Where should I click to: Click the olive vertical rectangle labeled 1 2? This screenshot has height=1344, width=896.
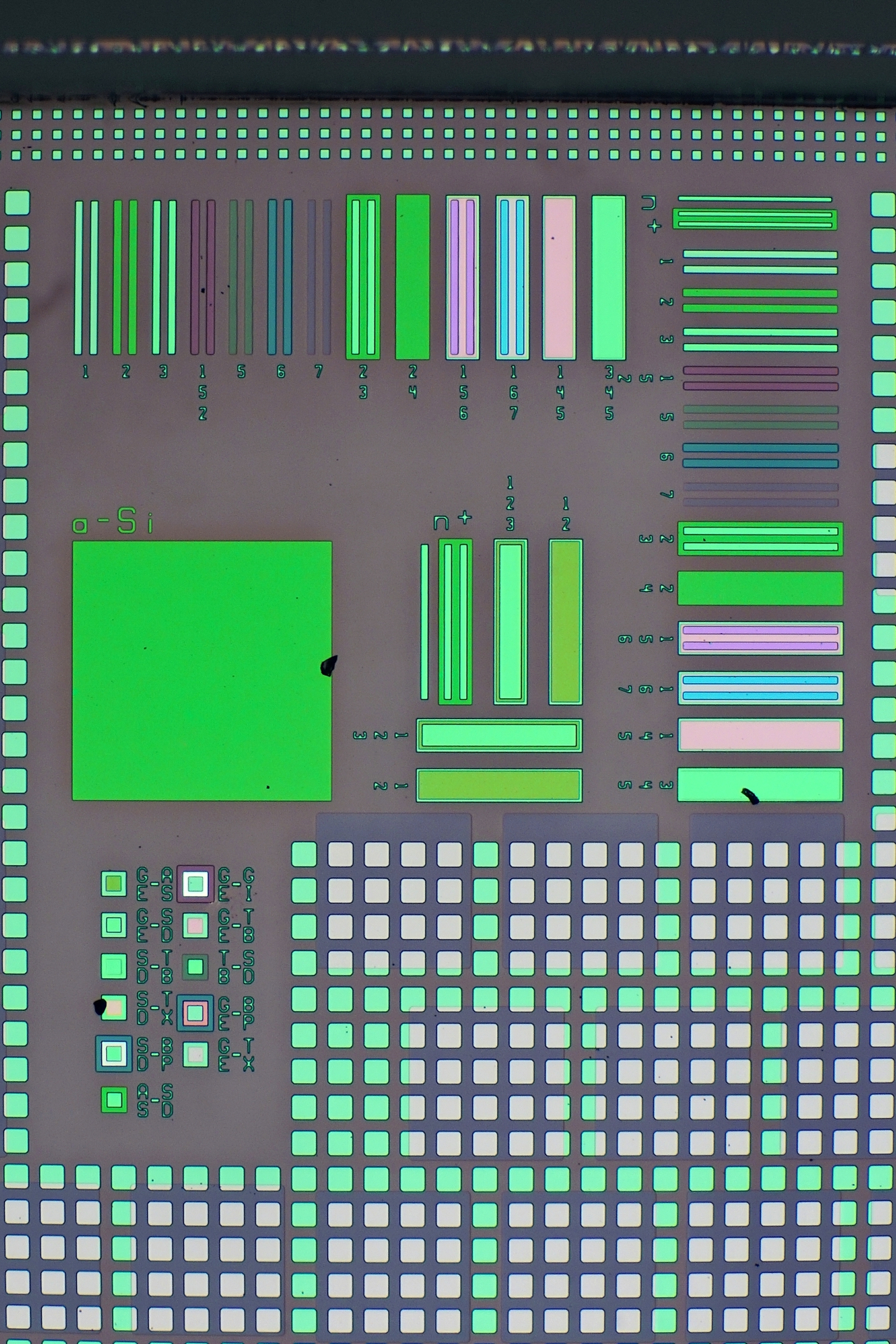pos(566,622)
